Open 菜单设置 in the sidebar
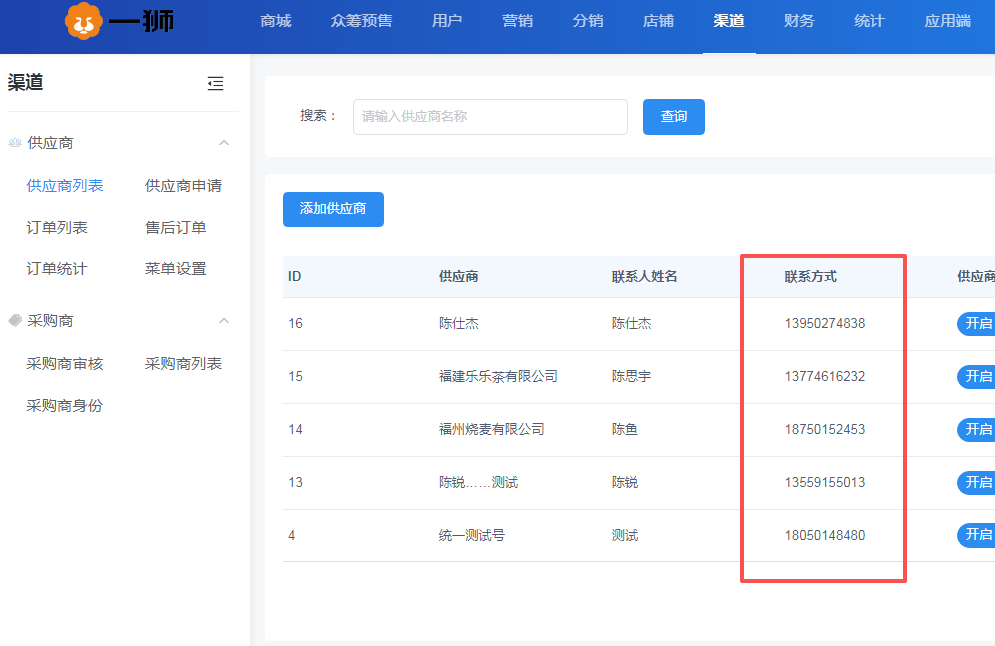The height and width of the screenshot is (646, 995). click(175, 269)
